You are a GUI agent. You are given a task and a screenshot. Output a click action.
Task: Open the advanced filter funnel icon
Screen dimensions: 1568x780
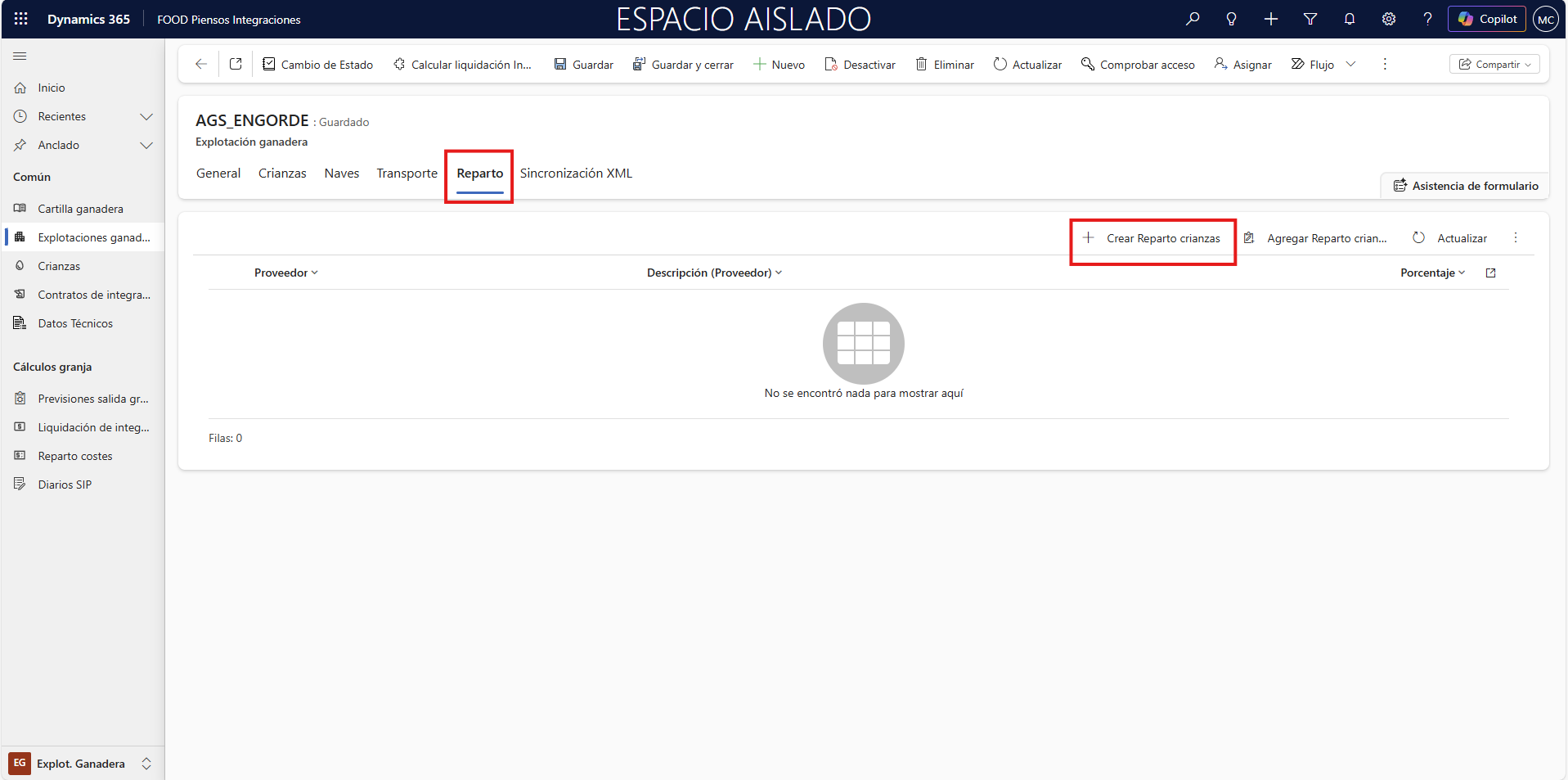point(1310,19)
